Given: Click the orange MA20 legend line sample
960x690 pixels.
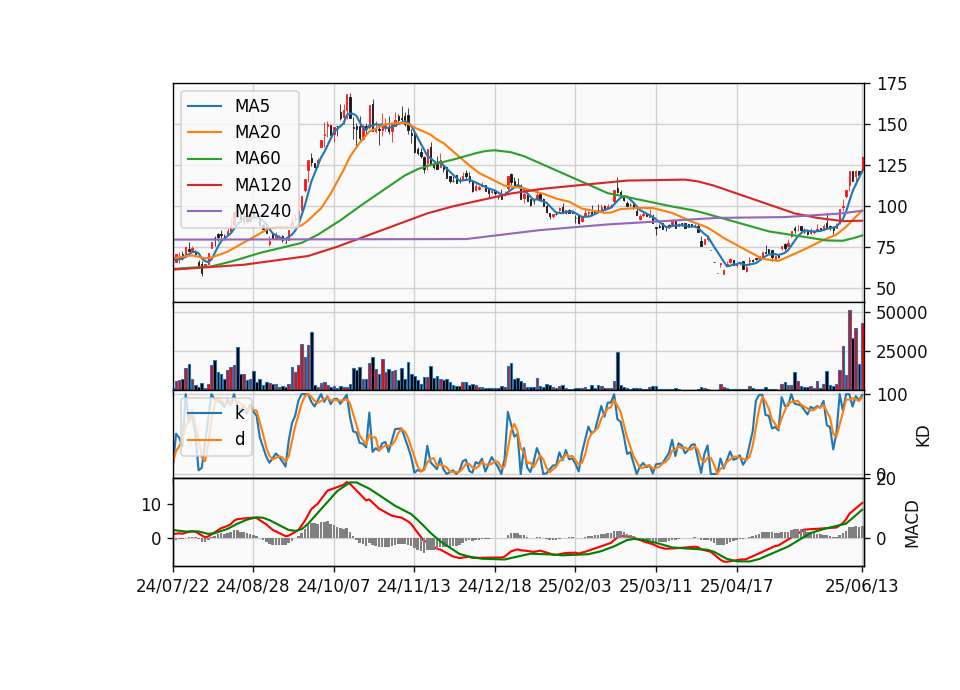Looking at the screenshot, I should click(204, 132).
